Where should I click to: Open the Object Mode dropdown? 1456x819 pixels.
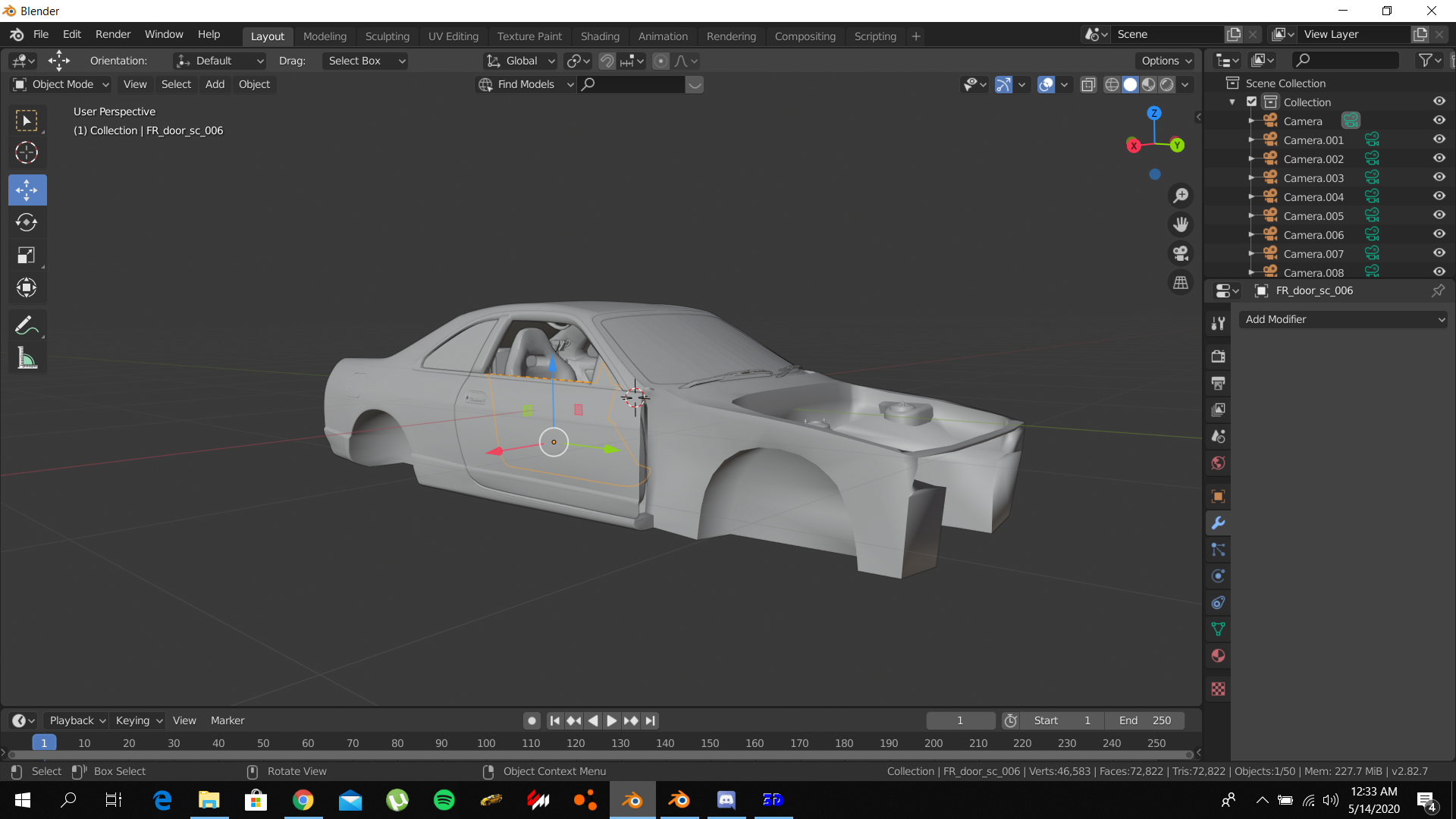(62, 84)
